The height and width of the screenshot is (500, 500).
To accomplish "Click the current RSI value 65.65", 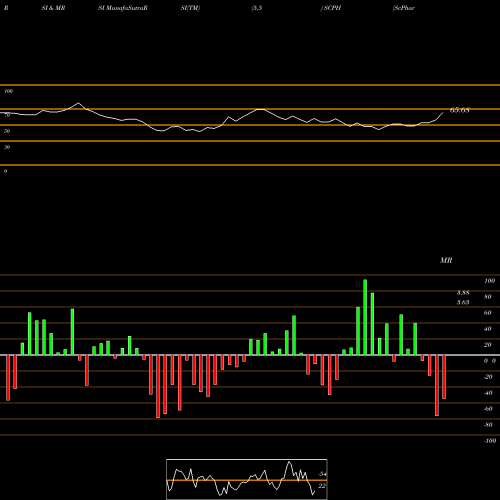I will click(460, 110).
